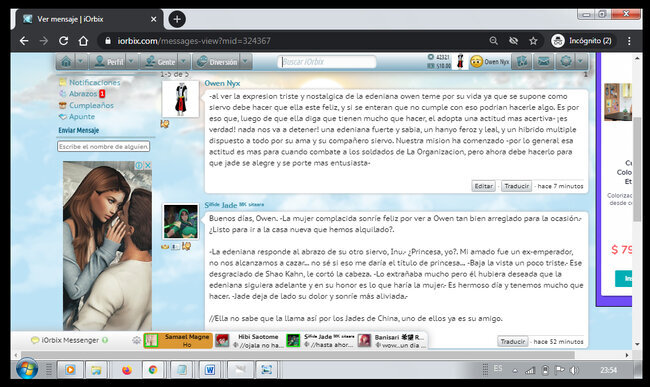650x387 pixels.
Task: Reload the page in Chrome
Action: (x=63, y=41)
